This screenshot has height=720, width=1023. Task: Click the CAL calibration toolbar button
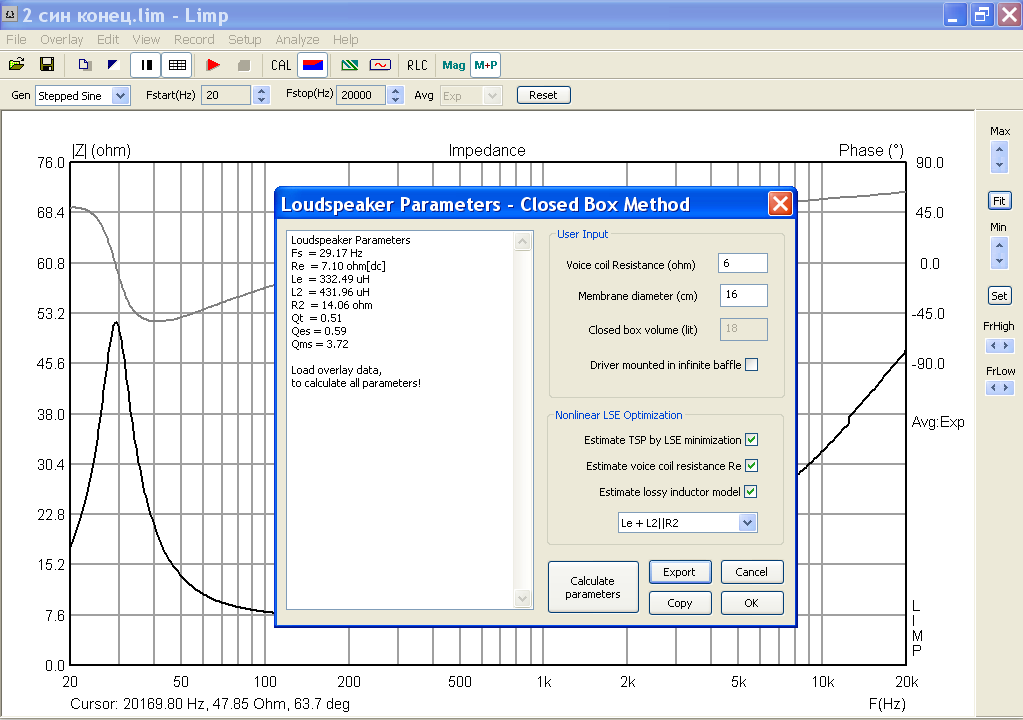pyautogui.click(x=281, y=65)
